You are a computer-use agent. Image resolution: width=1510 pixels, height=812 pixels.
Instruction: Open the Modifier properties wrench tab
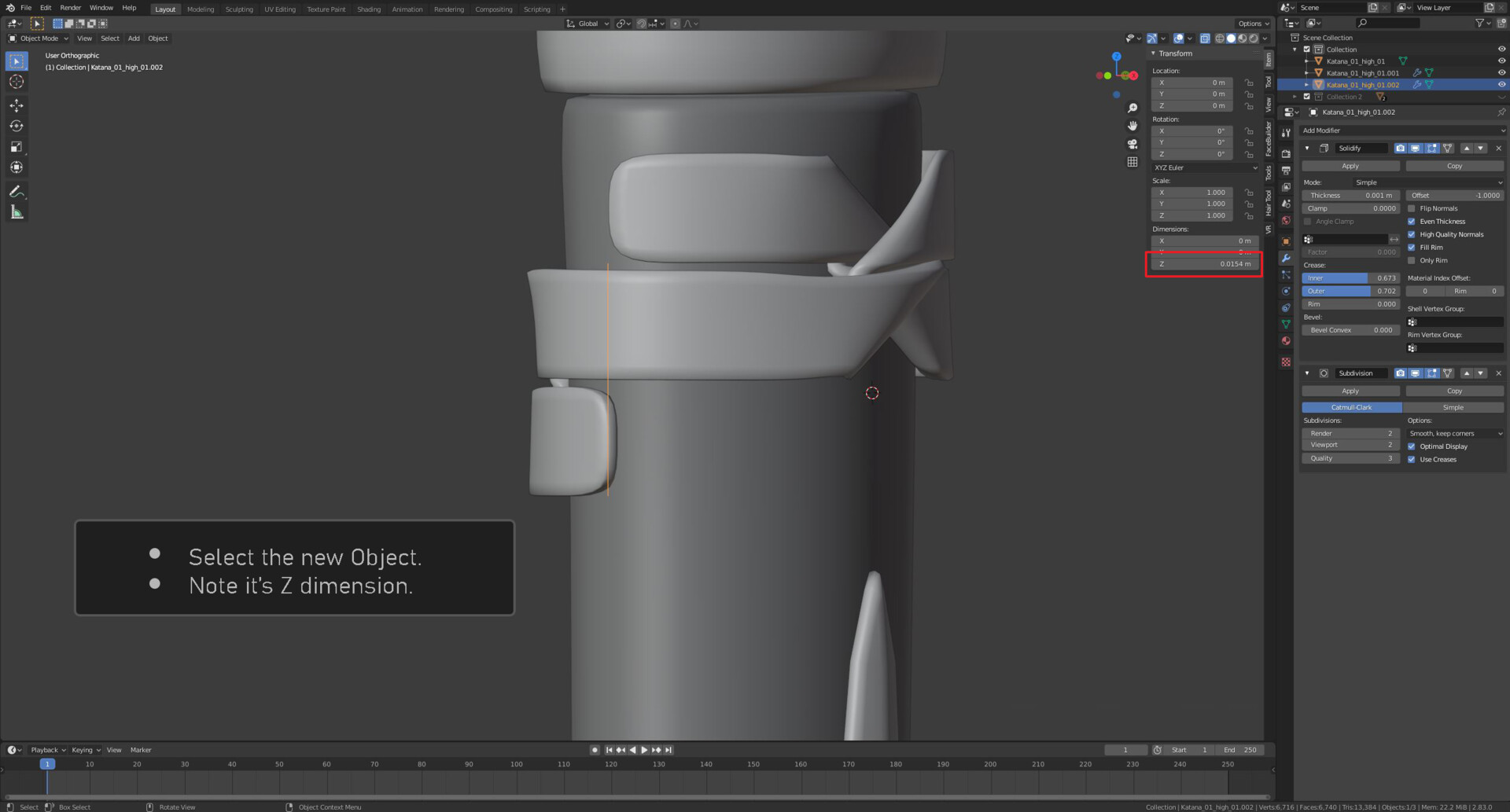click(1286, 258)
